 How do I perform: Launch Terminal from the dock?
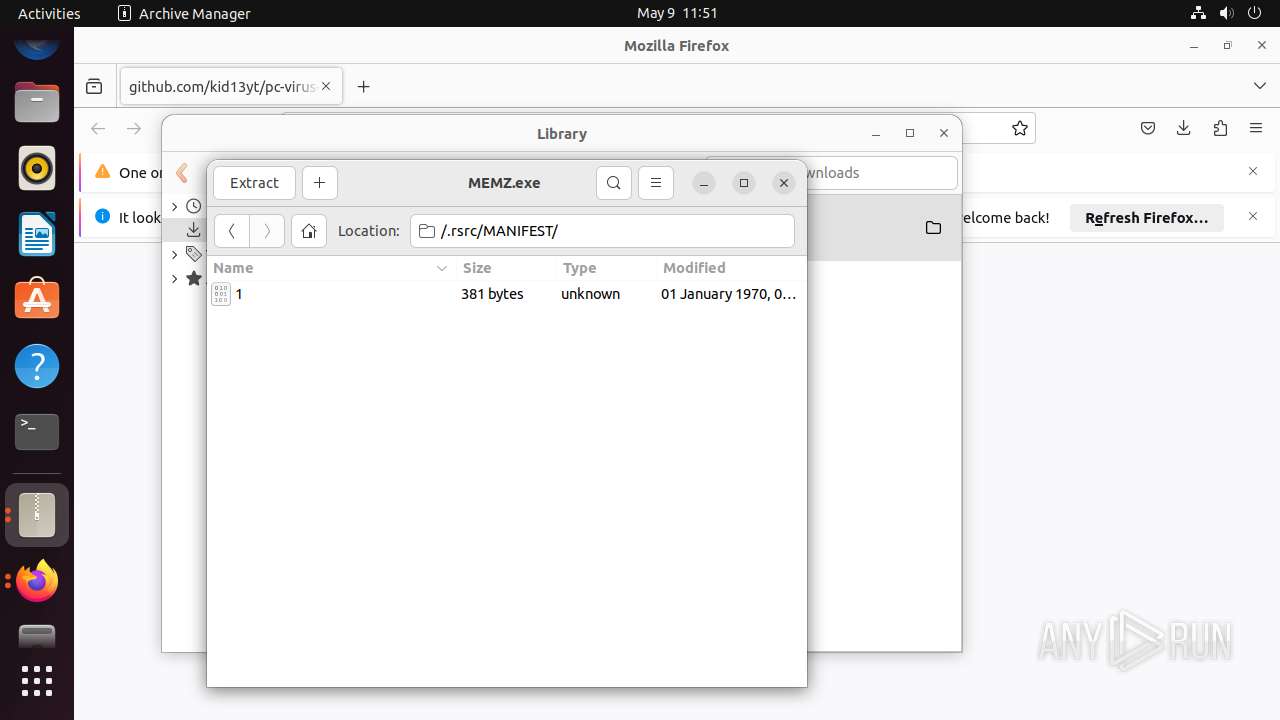[x=37, y=432]
